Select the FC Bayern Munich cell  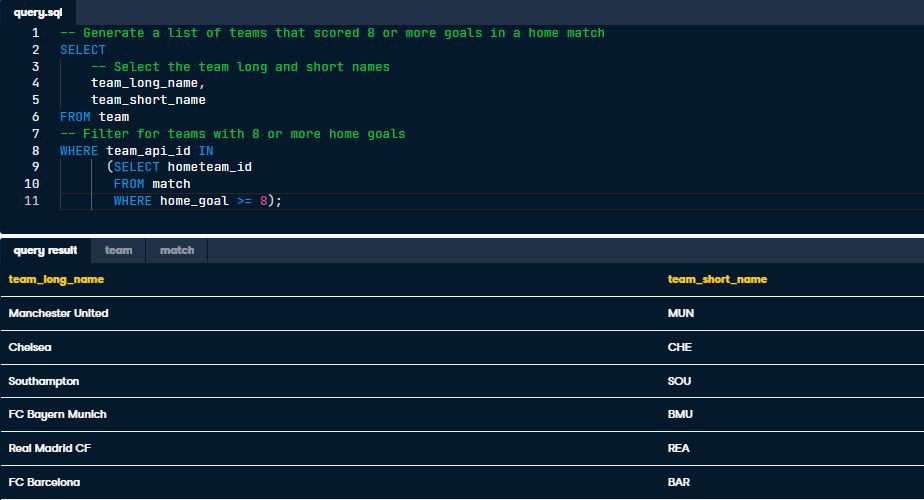point(57,415)
